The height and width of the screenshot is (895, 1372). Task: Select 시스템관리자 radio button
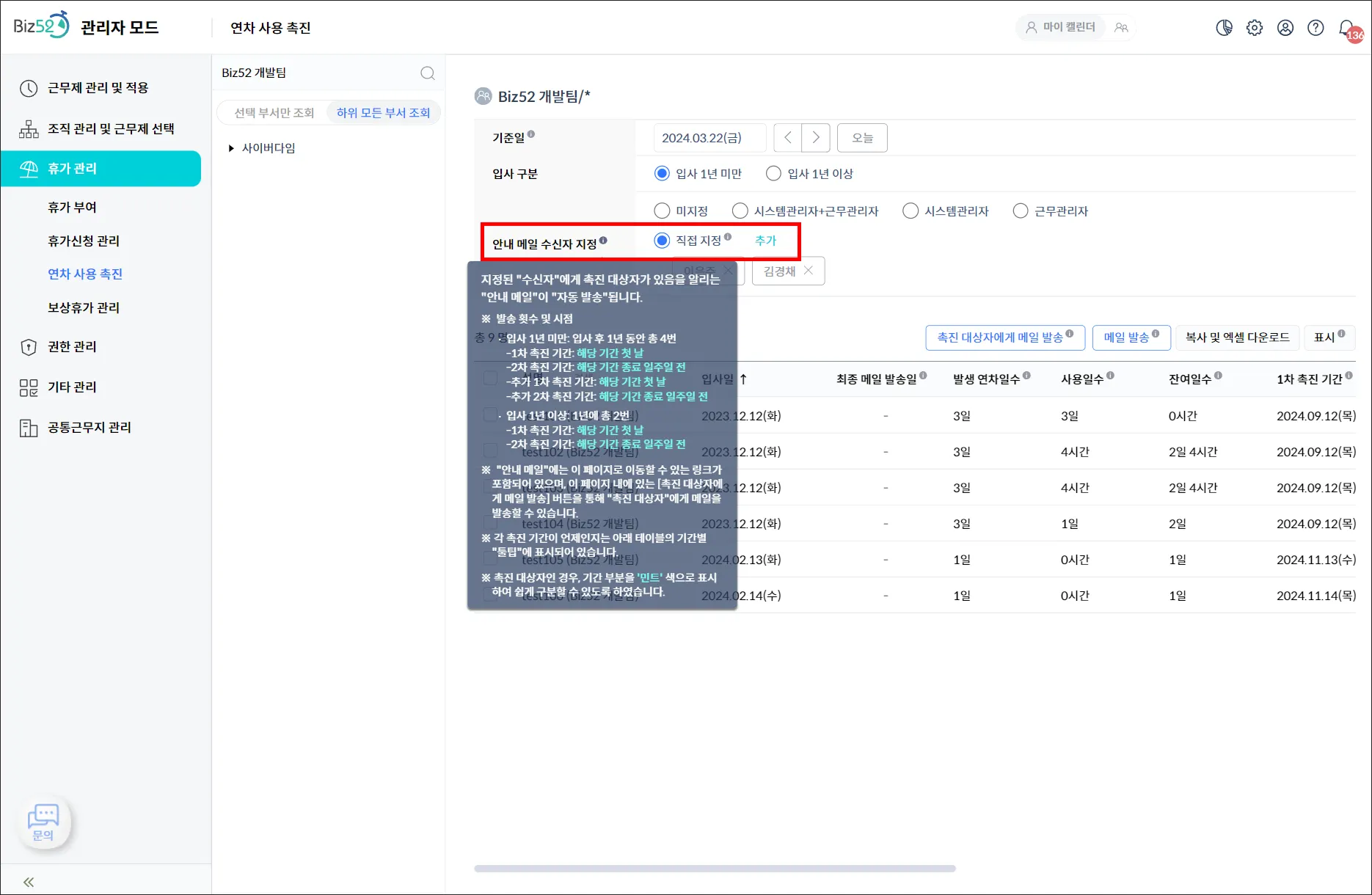(x=911, y=211)
